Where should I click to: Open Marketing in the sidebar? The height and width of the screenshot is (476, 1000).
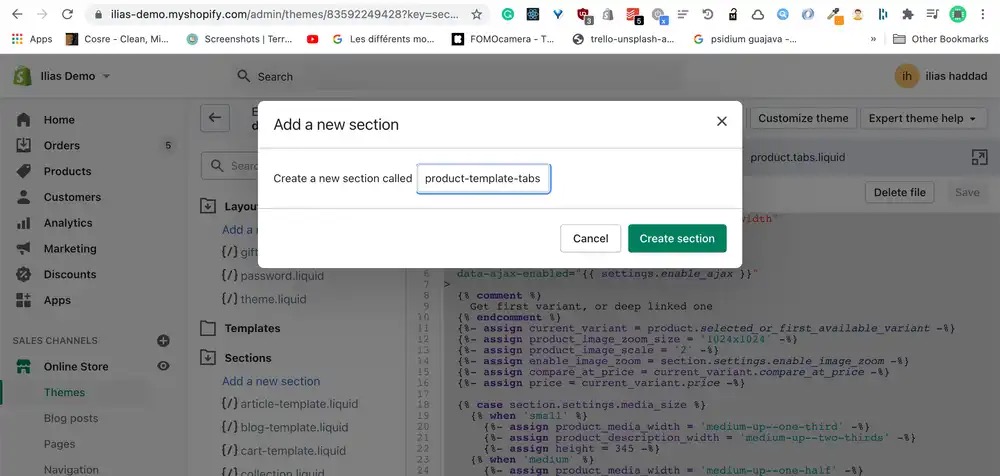[70, 248]
